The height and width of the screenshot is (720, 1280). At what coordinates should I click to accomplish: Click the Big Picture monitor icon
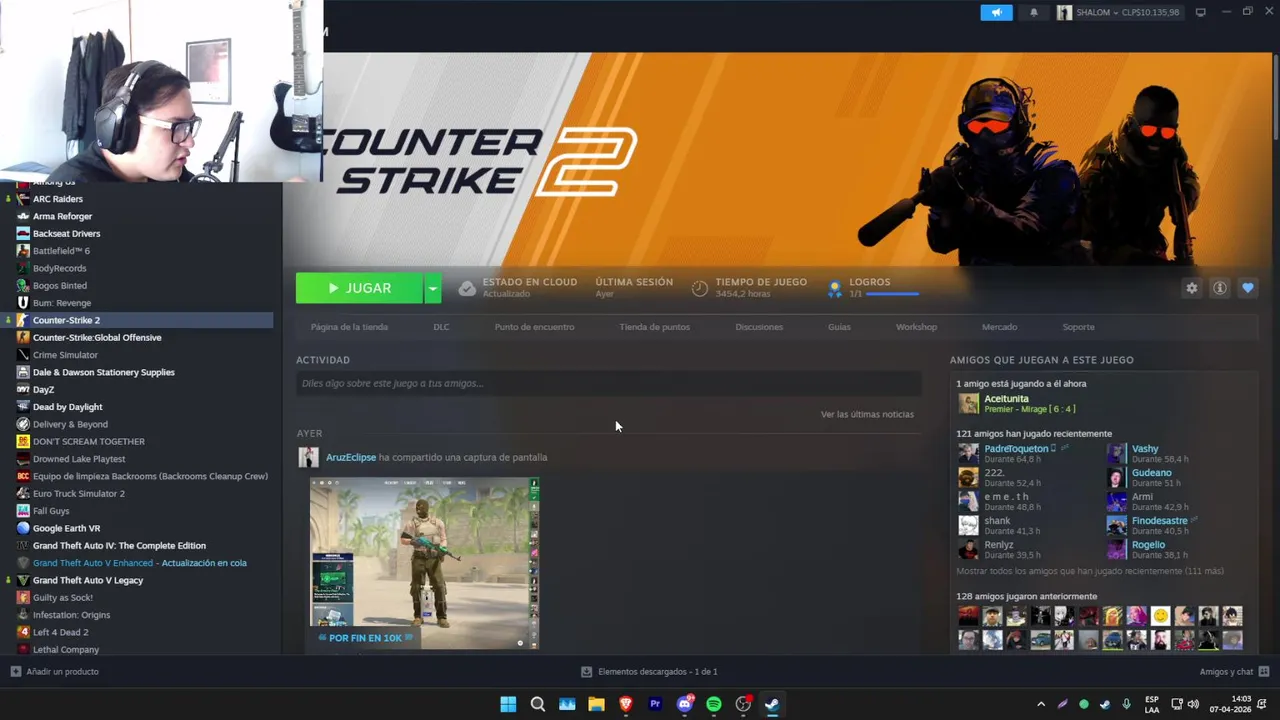click(x=1201, y=12)
